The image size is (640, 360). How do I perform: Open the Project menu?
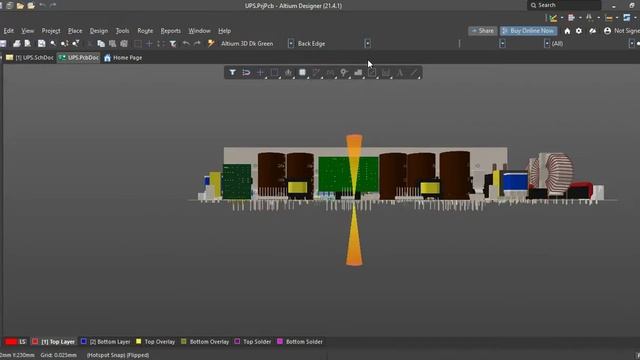(x=51, y=31)
